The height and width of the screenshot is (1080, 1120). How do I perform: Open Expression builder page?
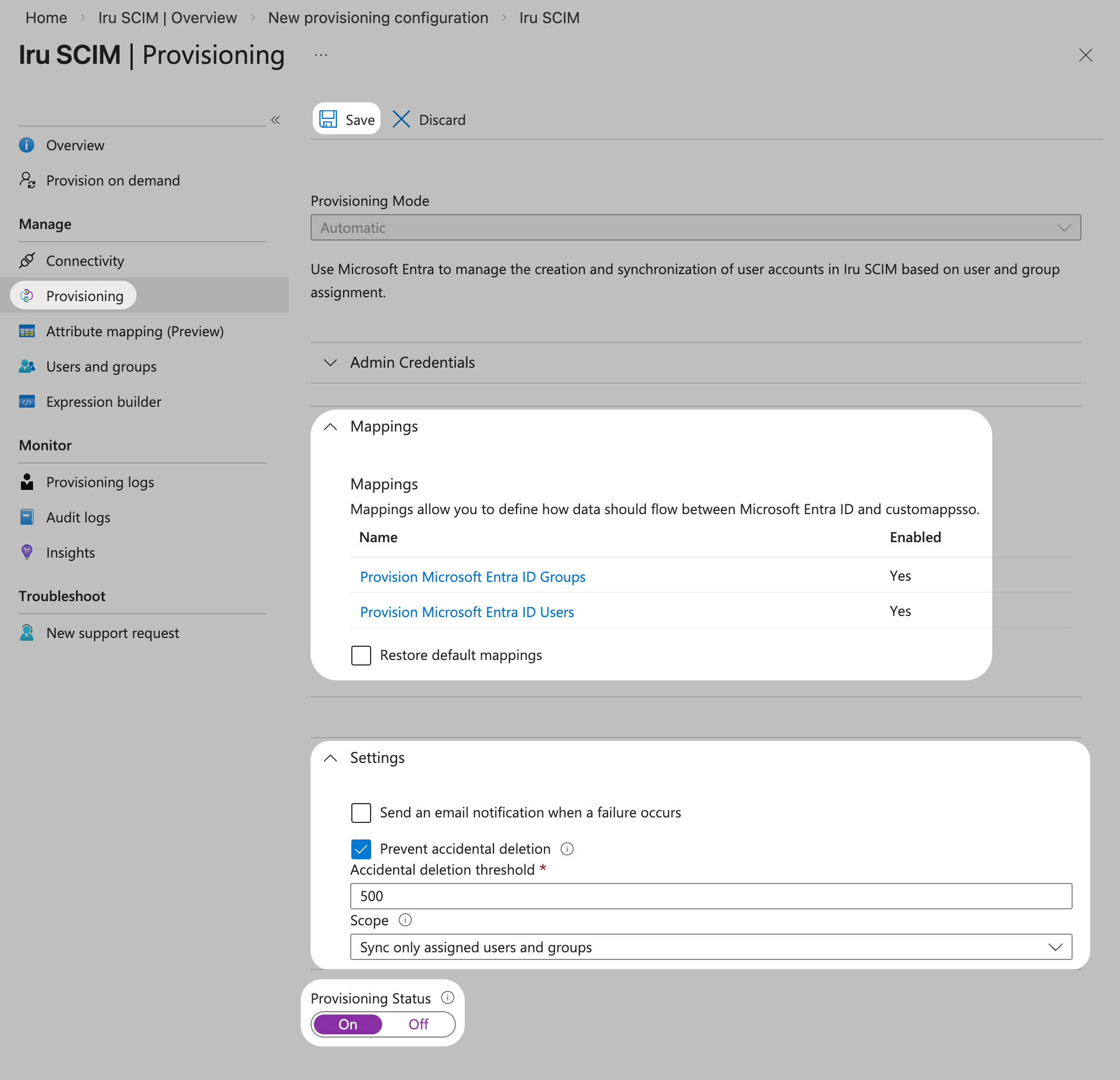104,402
